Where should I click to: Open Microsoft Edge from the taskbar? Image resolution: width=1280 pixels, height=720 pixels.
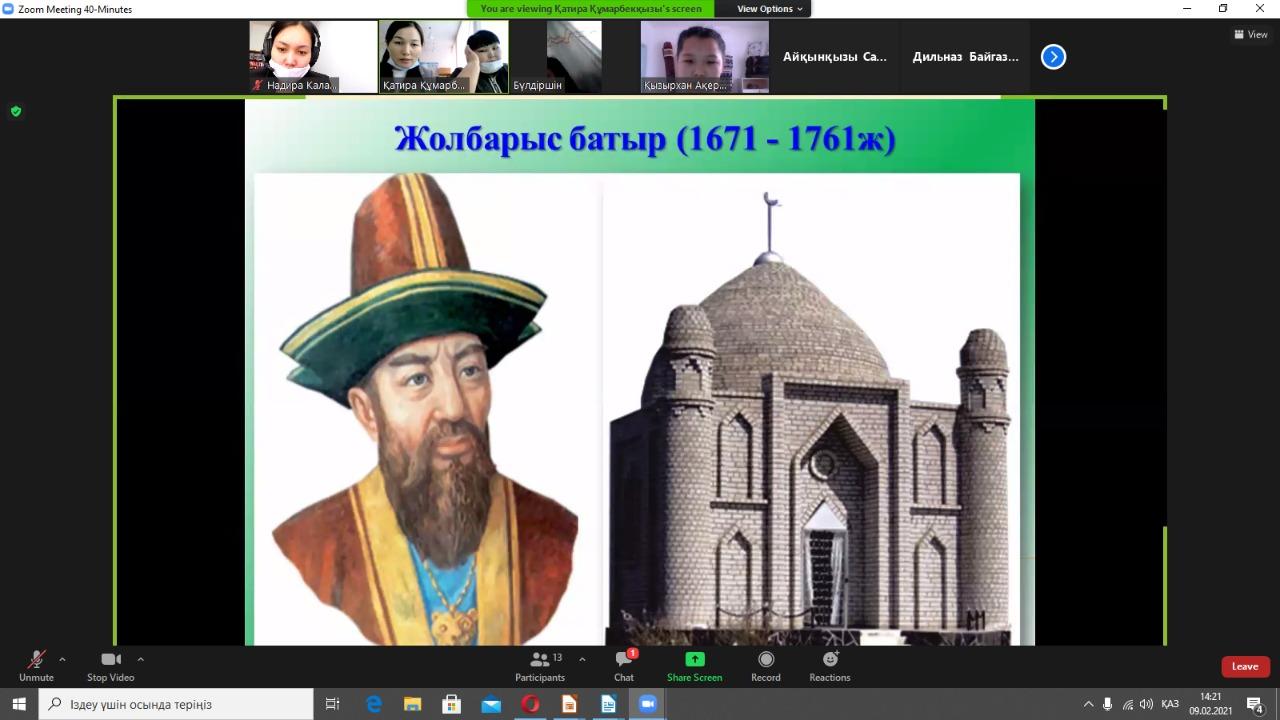[x=374, y=704]
